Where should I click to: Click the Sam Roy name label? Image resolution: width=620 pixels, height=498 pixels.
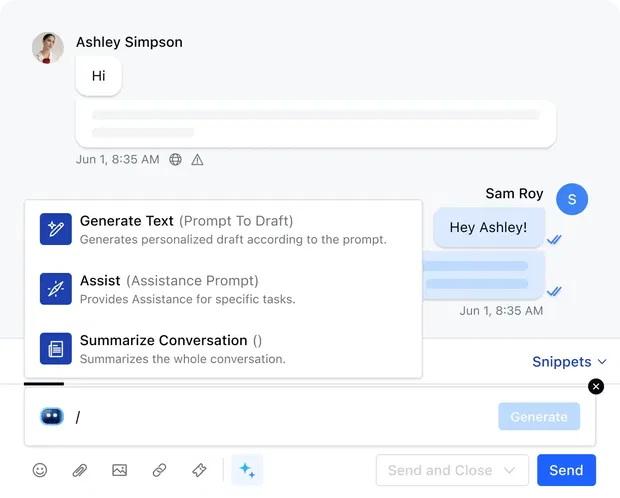click(514, 193)
